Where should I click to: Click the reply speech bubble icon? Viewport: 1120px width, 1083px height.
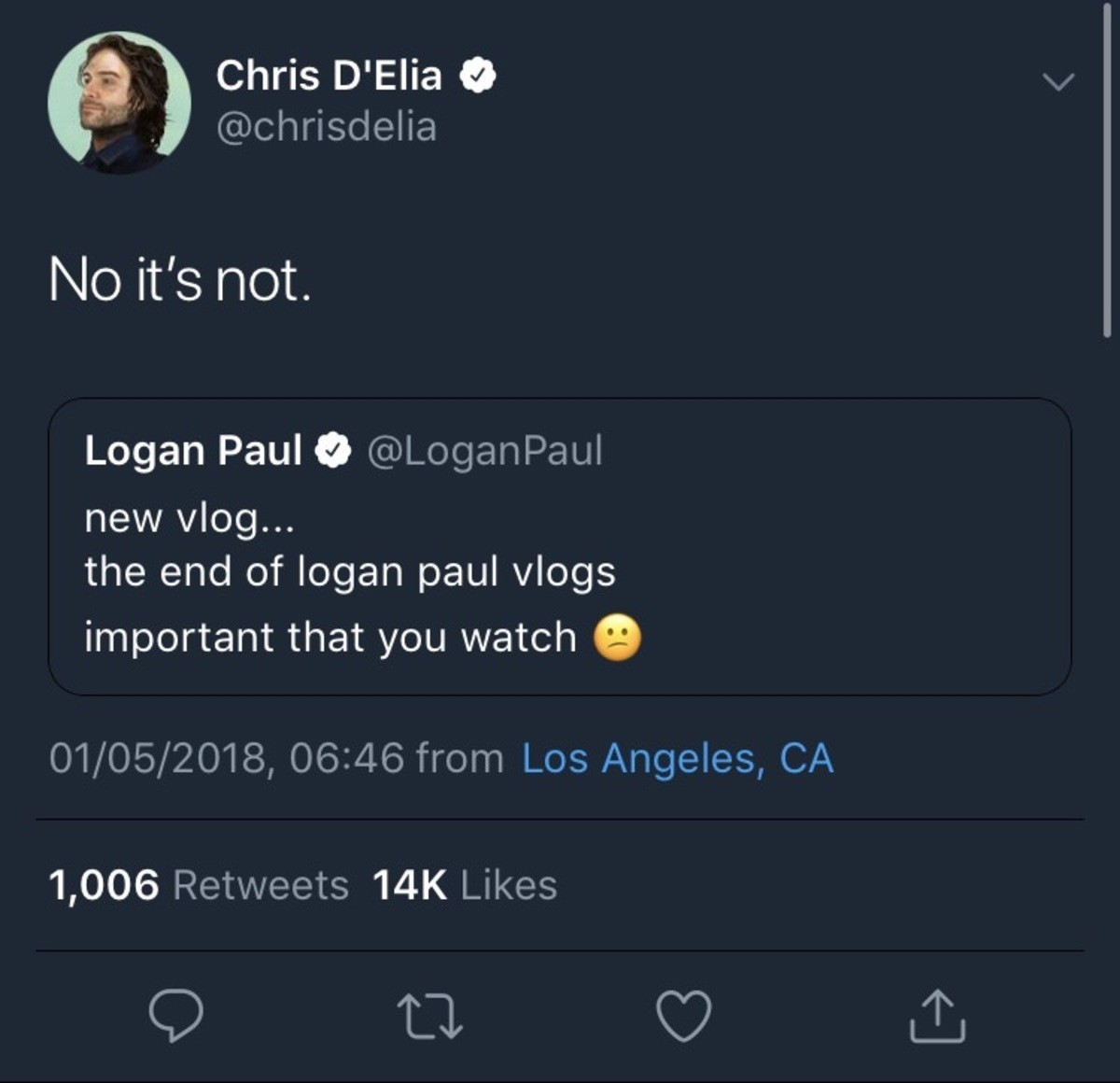point(175,1016)
